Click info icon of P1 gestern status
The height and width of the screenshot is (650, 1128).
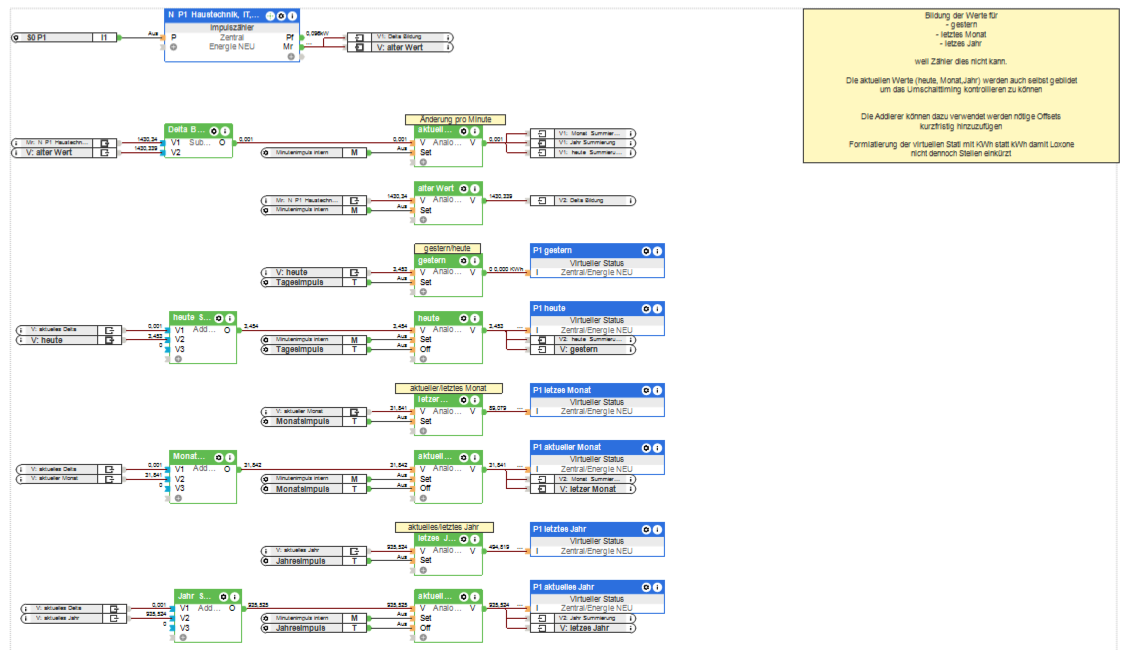tap(657, 251)
